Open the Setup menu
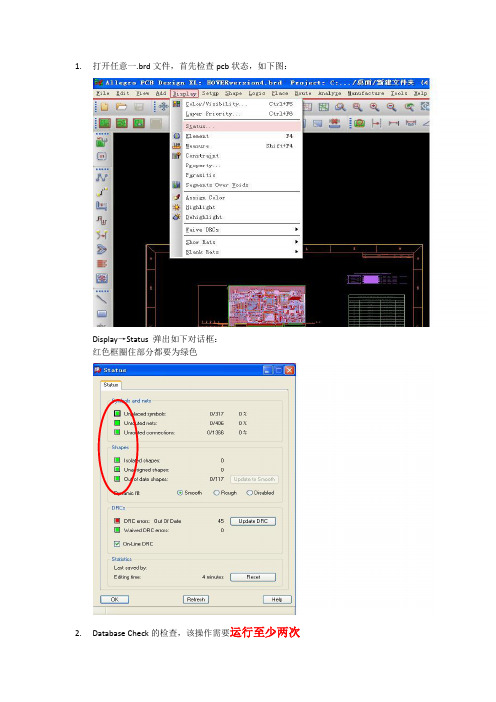 pos(210,94)
